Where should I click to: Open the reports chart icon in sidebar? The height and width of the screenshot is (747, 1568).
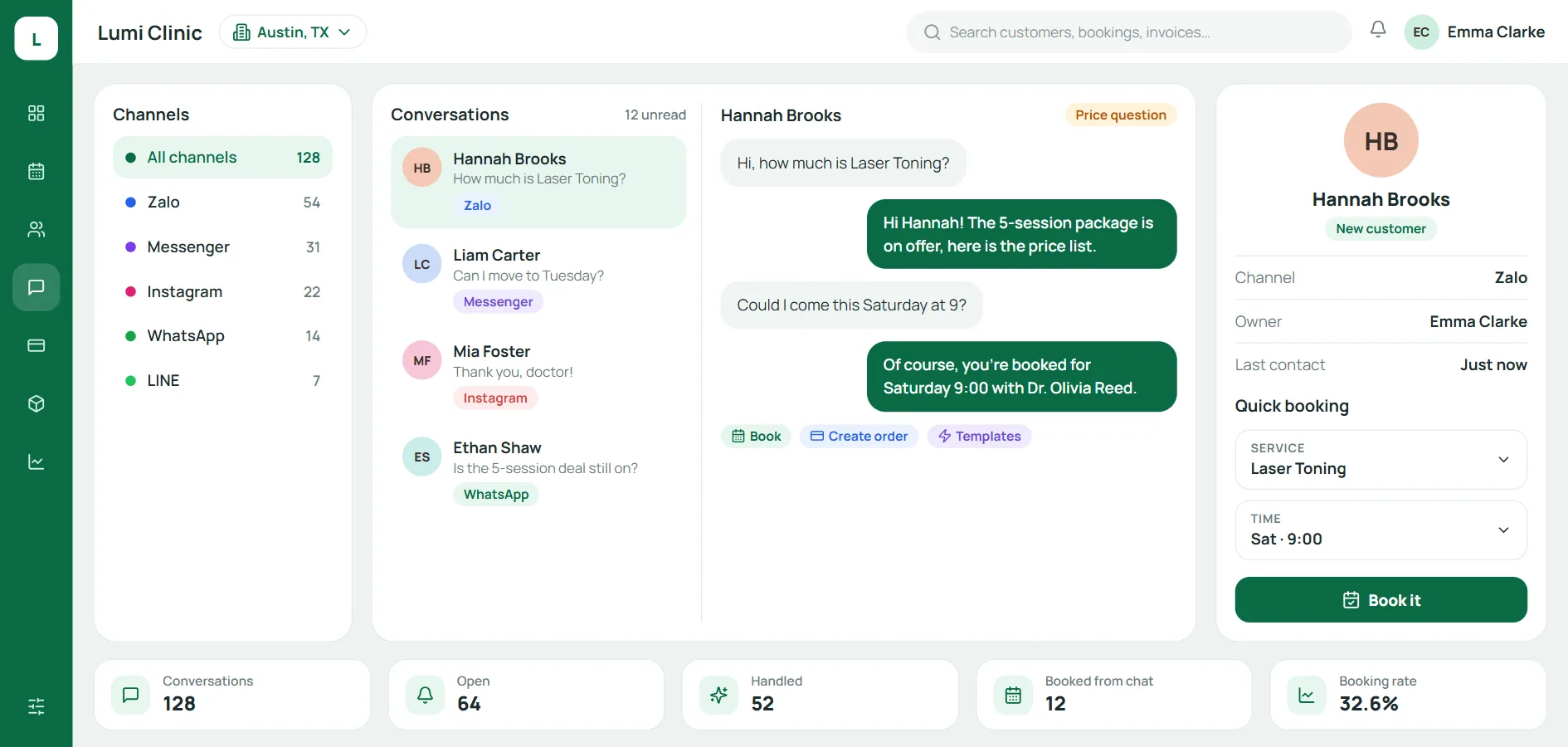click(36, 461)
